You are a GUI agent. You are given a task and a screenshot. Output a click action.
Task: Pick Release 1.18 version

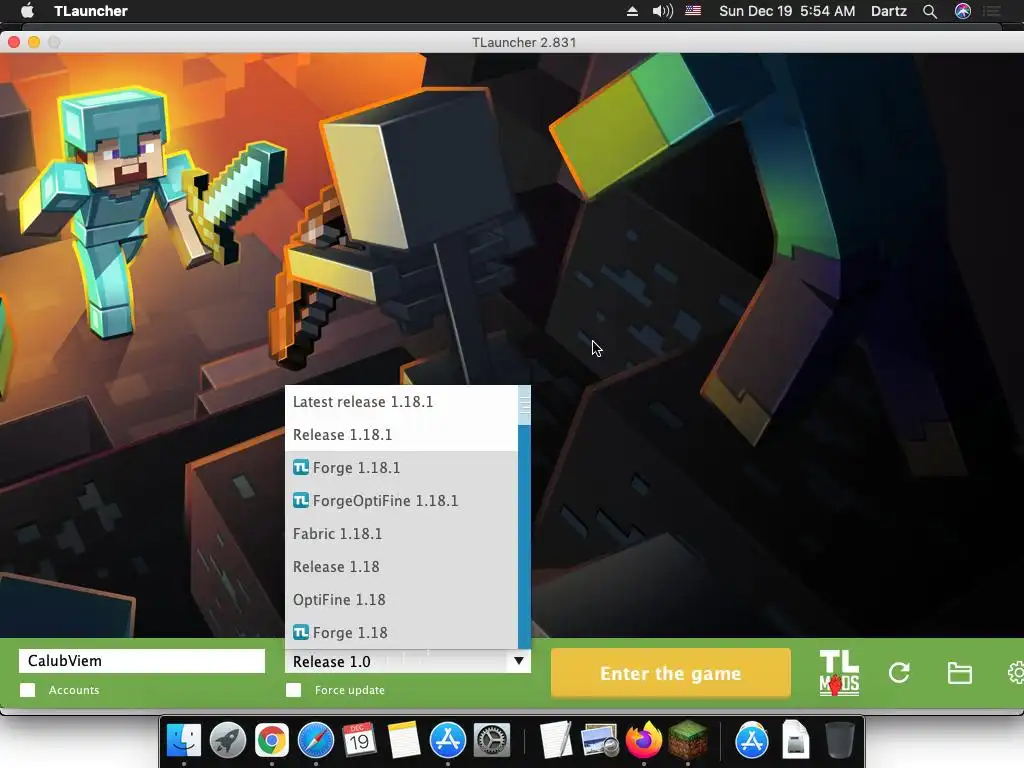[402, 567]
